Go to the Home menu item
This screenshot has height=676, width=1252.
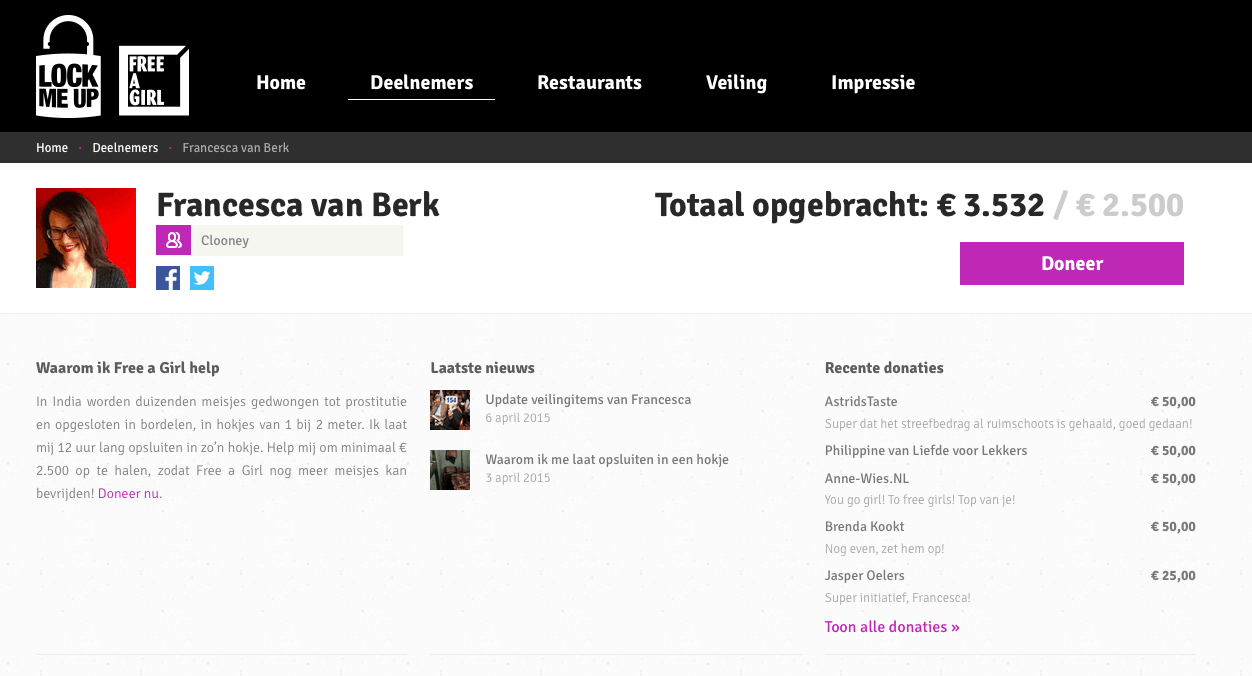[281, 83]
